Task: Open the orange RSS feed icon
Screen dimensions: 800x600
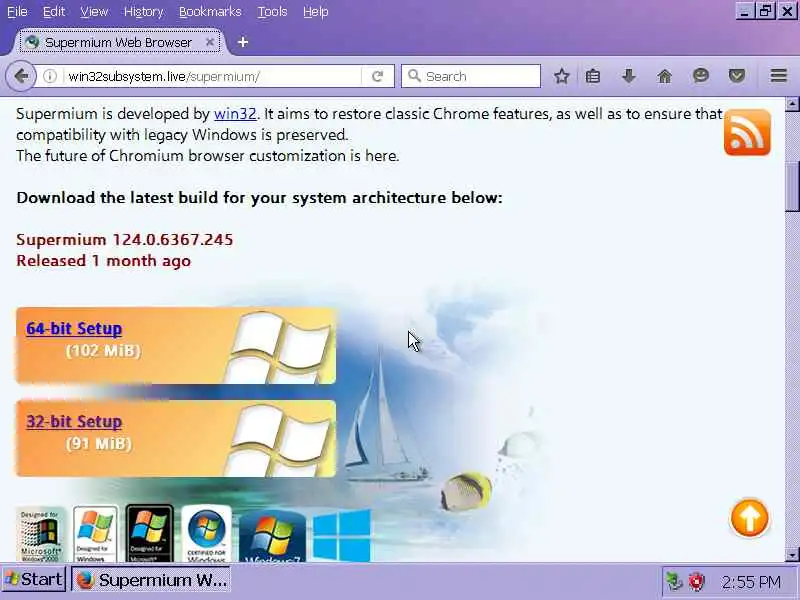Action: tap(747, 132)
